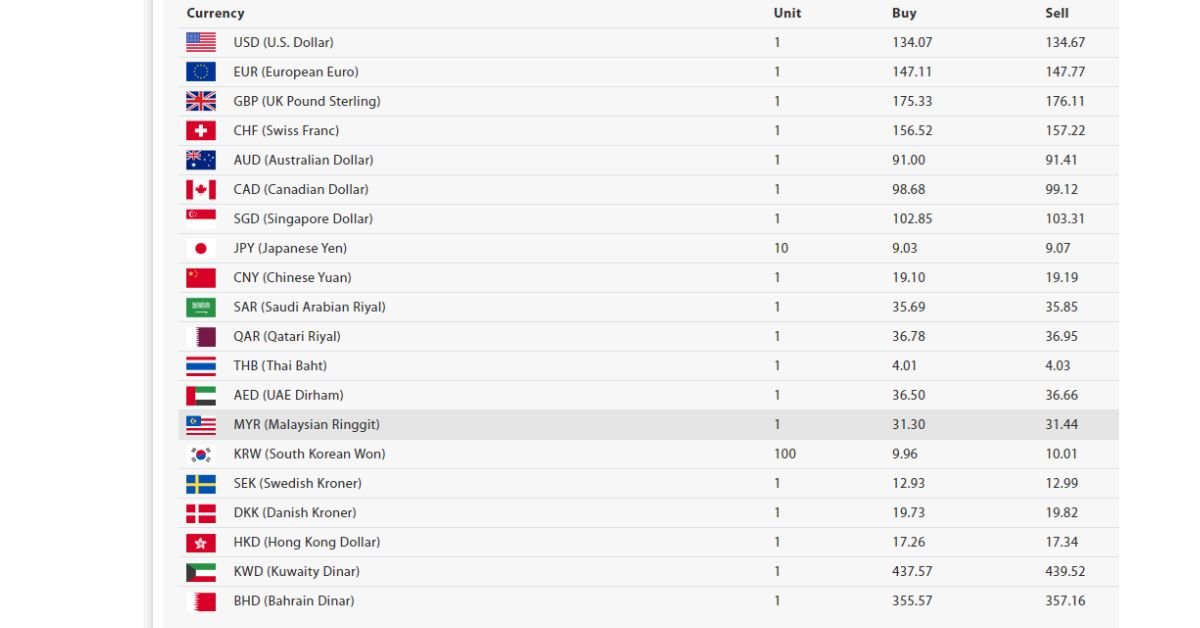This screenshot has width=1200, height=628.
Task: Click the Sell column header
Action: tap(1057, 13)
